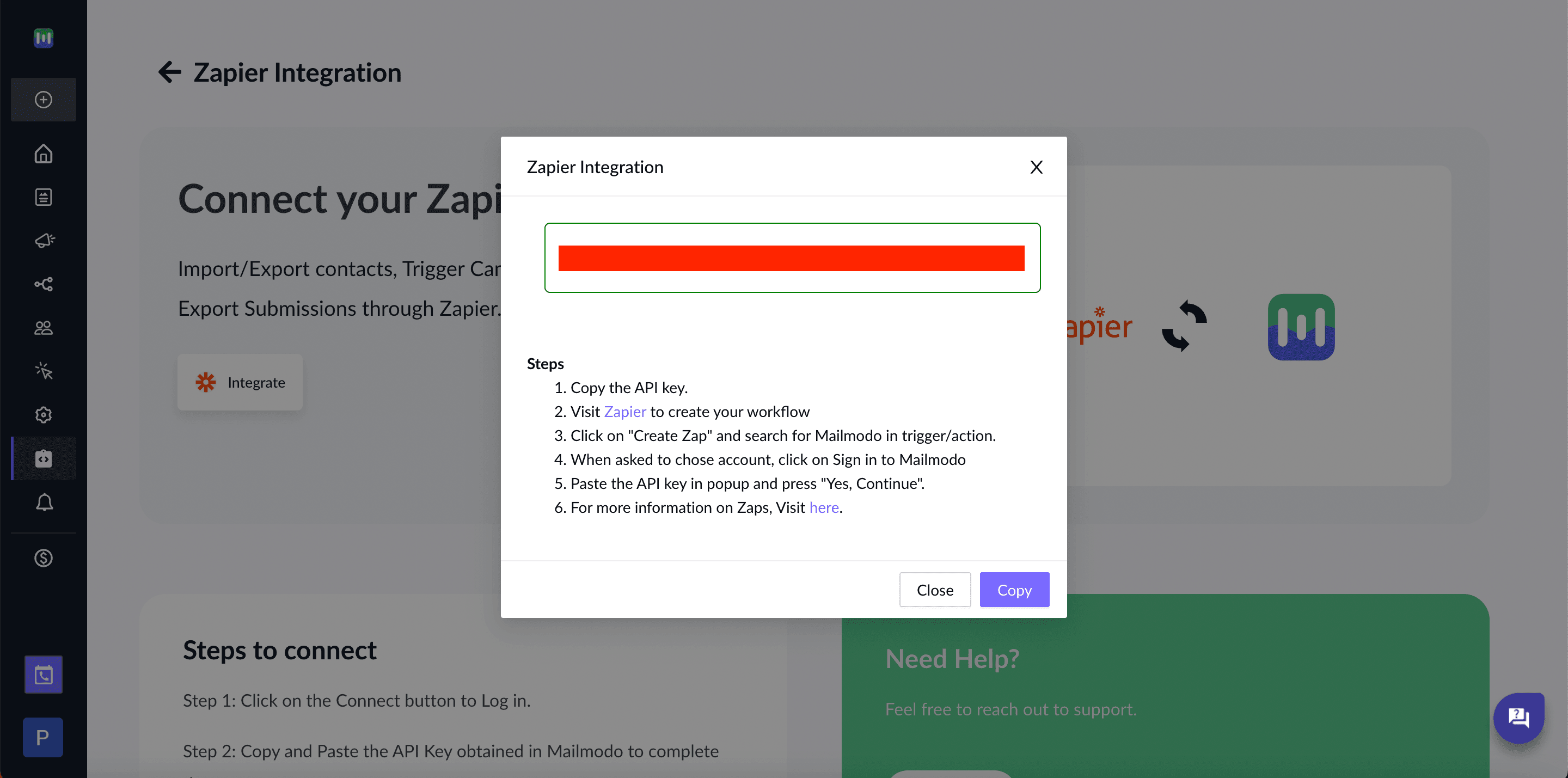Click the Integrate button with Zapier logo
The width and height of the screenshot is (1568, 778).
(240, 382)
